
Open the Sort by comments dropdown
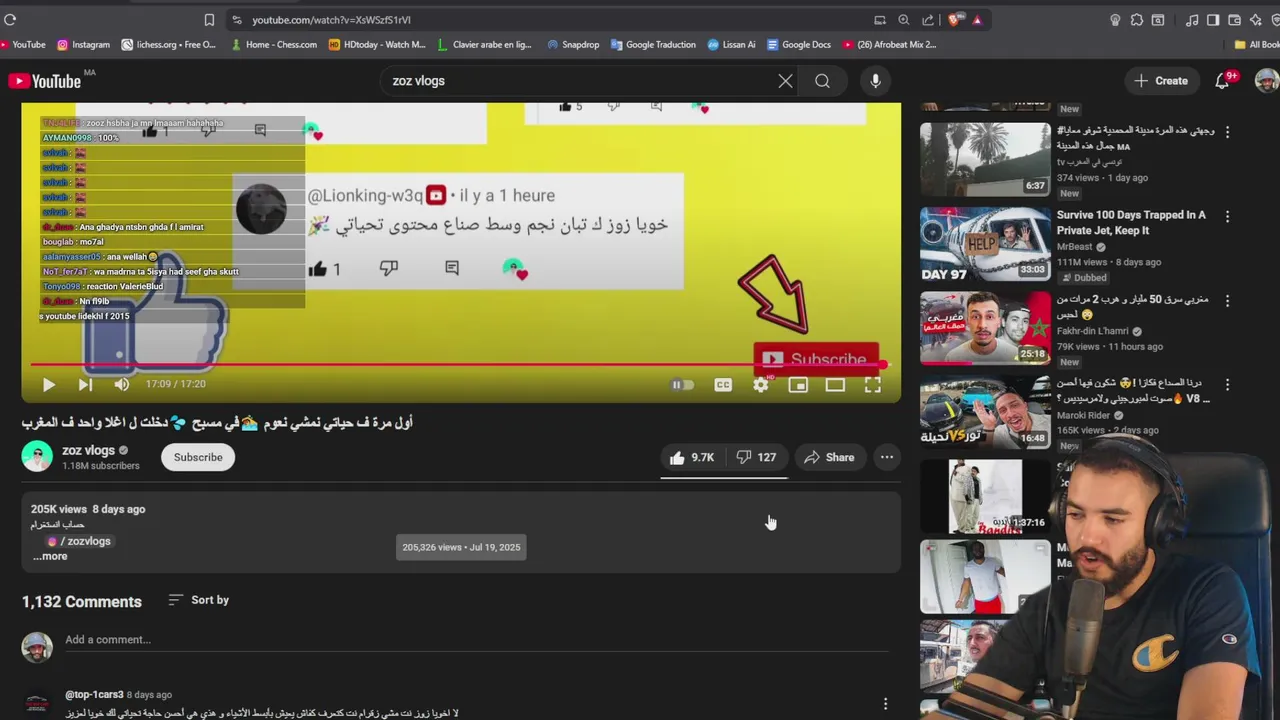[x=199, y=600]
